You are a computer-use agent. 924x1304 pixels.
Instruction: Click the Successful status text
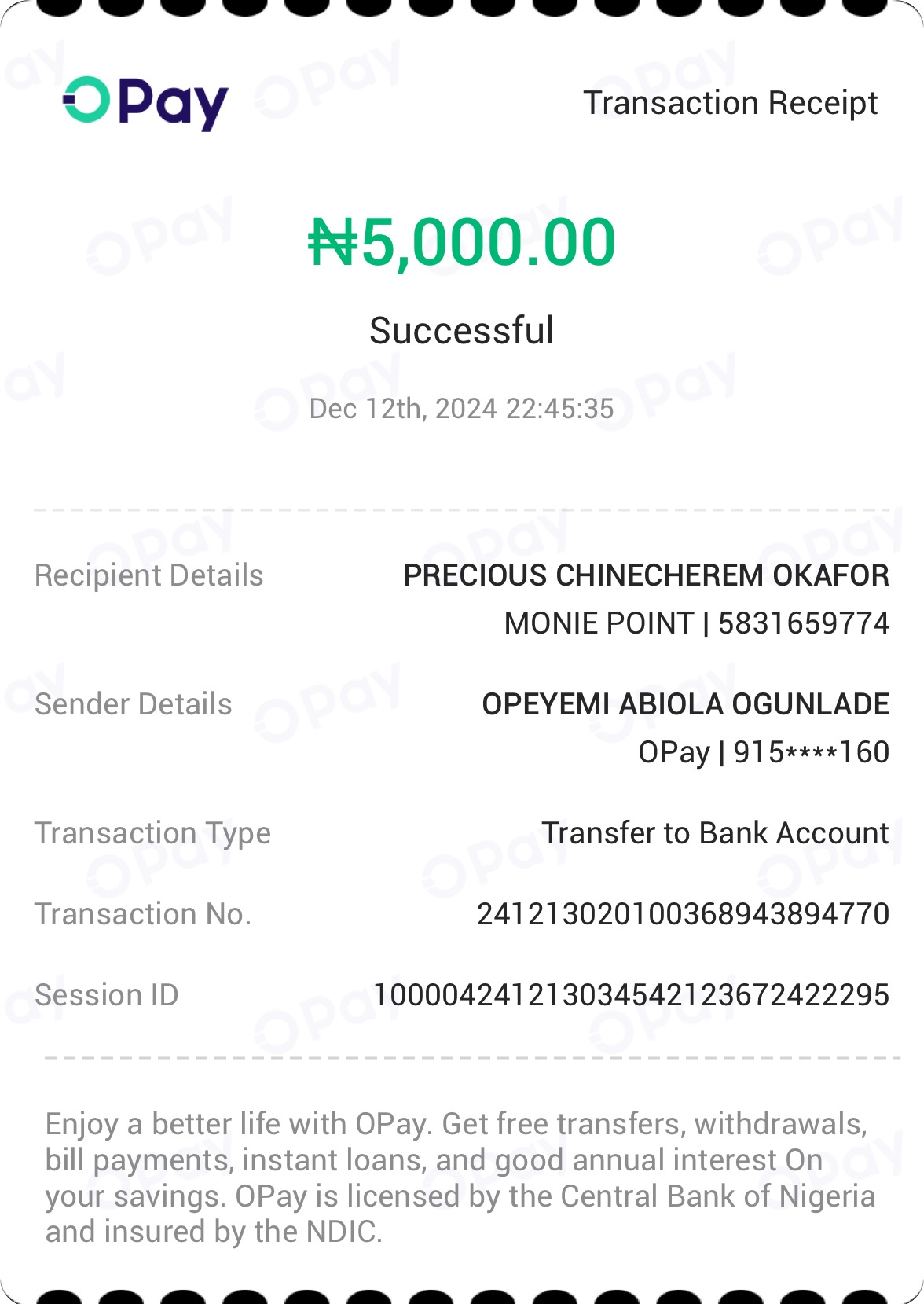pos(462,331)
